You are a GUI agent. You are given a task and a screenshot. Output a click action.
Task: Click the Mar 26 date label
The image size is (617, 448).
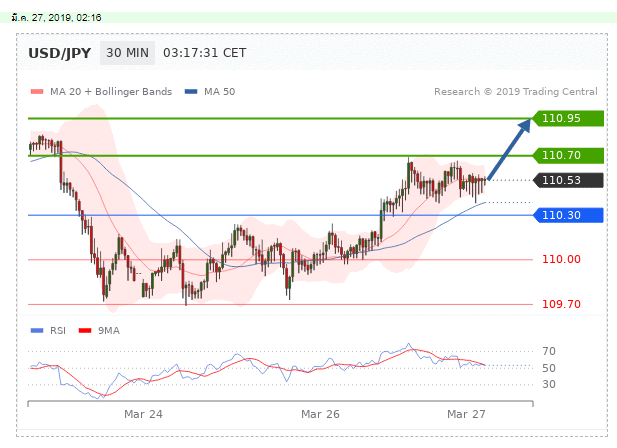(x=320, y=414)
